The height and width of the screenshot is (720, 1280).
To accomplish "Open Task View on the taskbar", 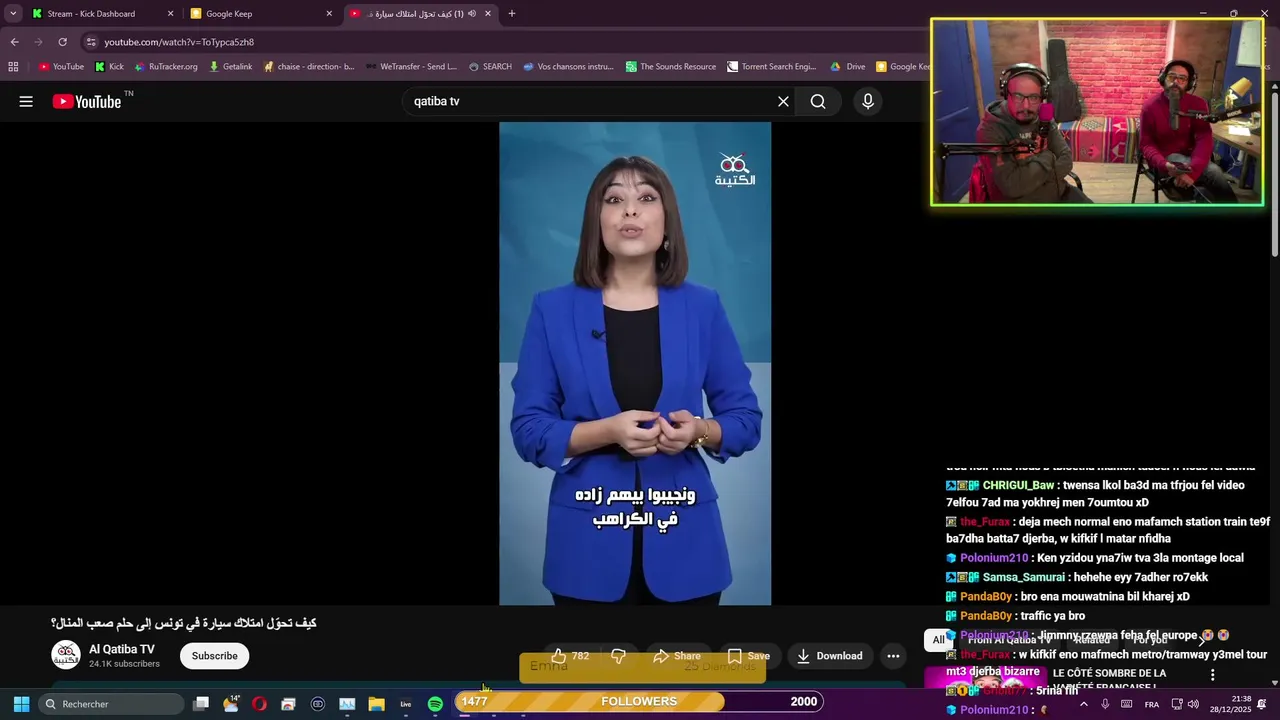I will 201,704.
